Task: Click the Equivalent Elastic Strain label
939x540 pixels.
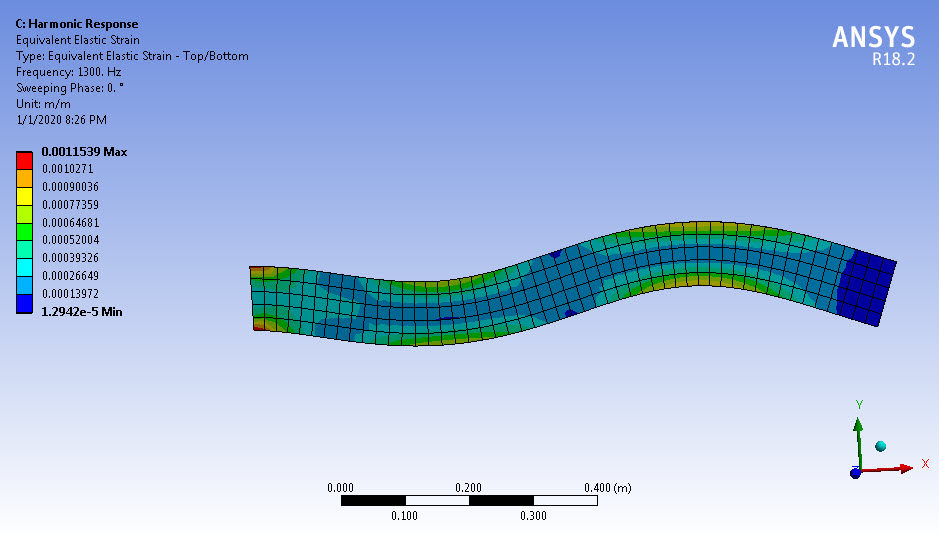Action: tap(78, 40)
